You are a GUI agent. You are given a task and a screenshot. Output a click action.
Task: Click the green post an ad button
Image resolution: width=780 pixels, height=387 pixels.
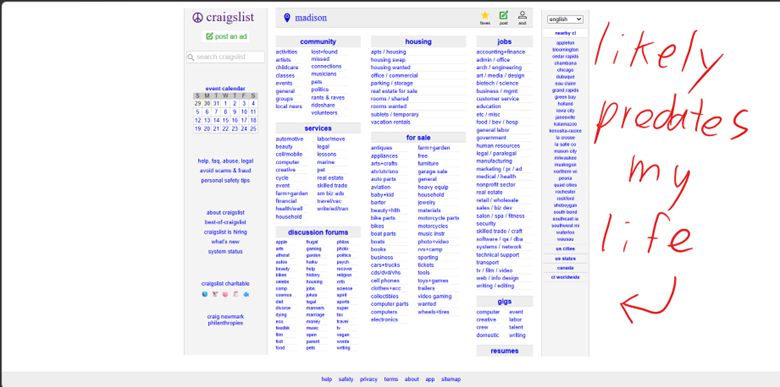click(226, 36)
